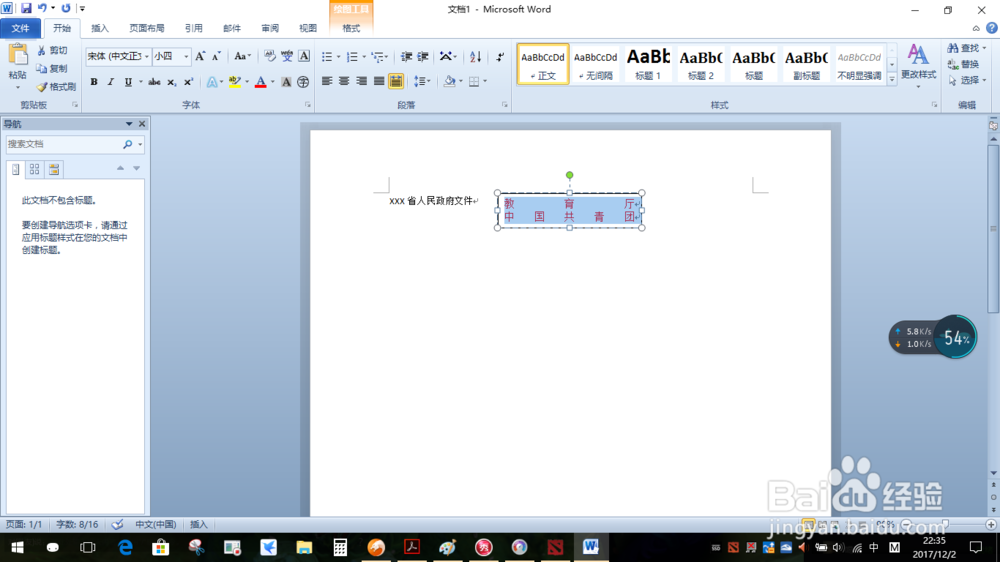Open multilevel list button
The height and width of the screenshot is (562, 1000).
tap(378, 57)
